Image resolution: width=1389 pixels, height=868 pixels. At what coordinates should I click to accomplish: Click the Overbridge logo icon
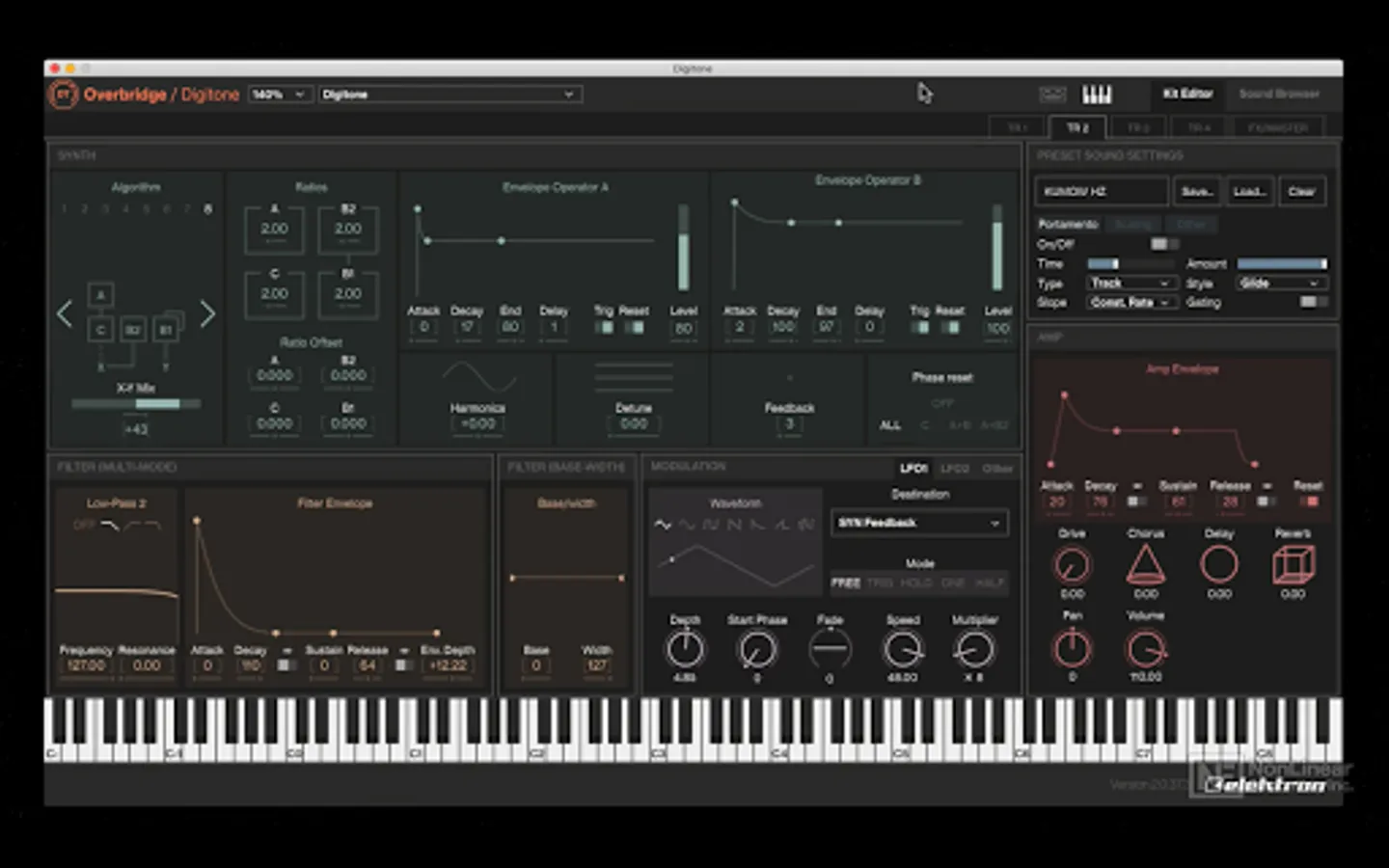pyautogui.click(x=63, y=95)
